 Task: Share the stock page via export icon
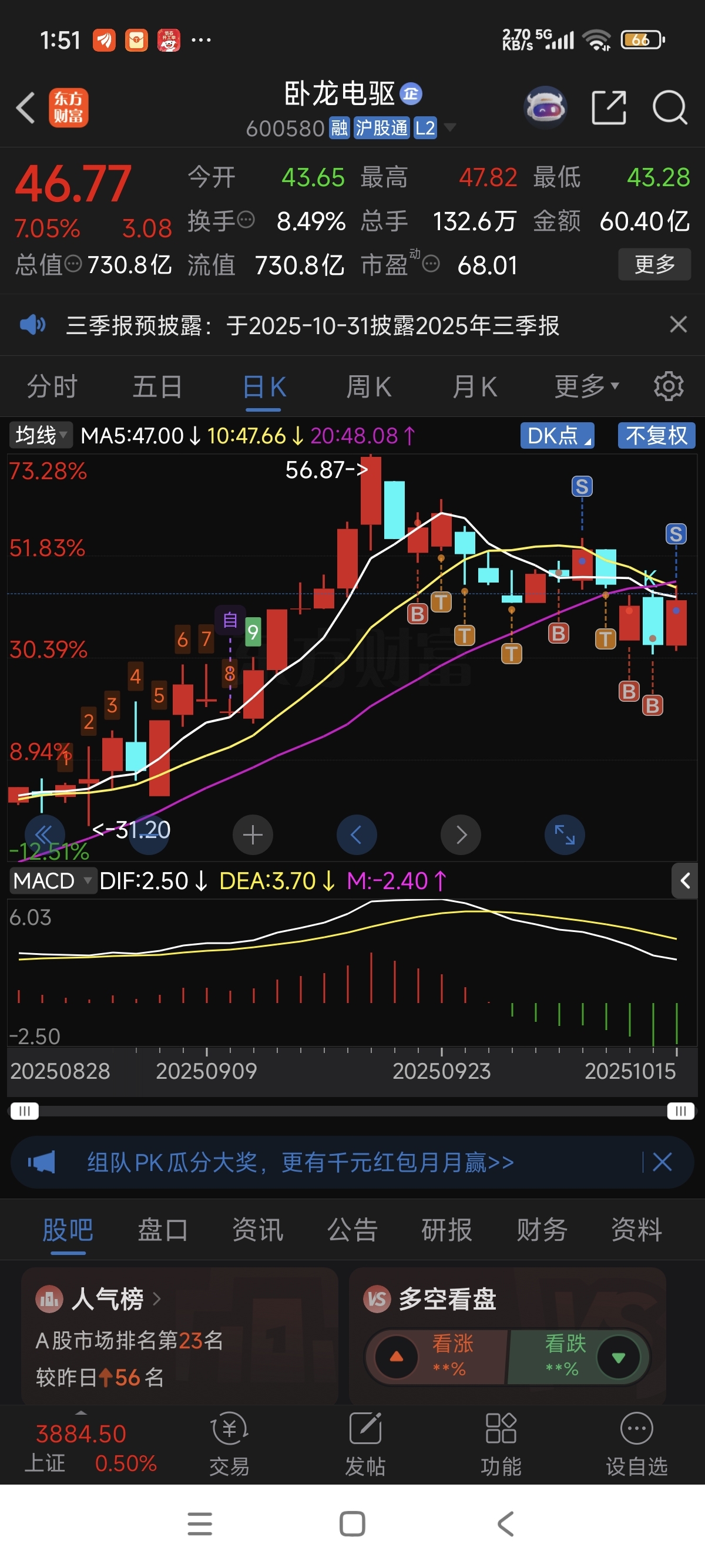pos(609,107)
